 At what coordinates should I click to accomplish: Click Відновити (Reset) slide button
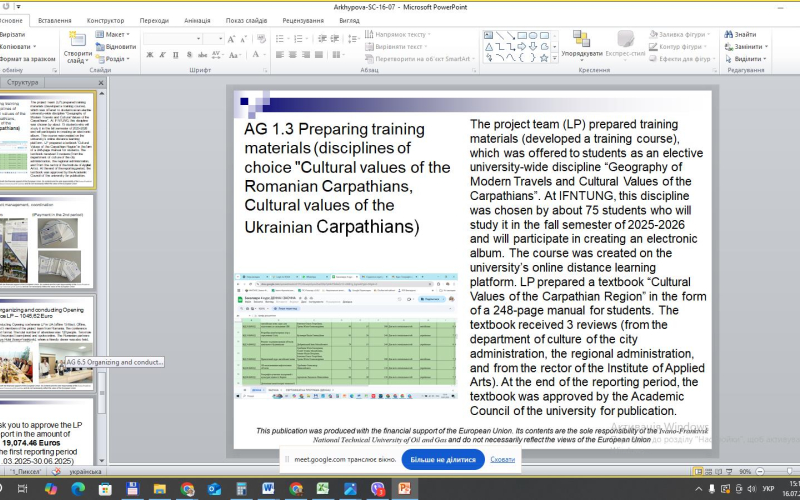[x=116, y=46]
